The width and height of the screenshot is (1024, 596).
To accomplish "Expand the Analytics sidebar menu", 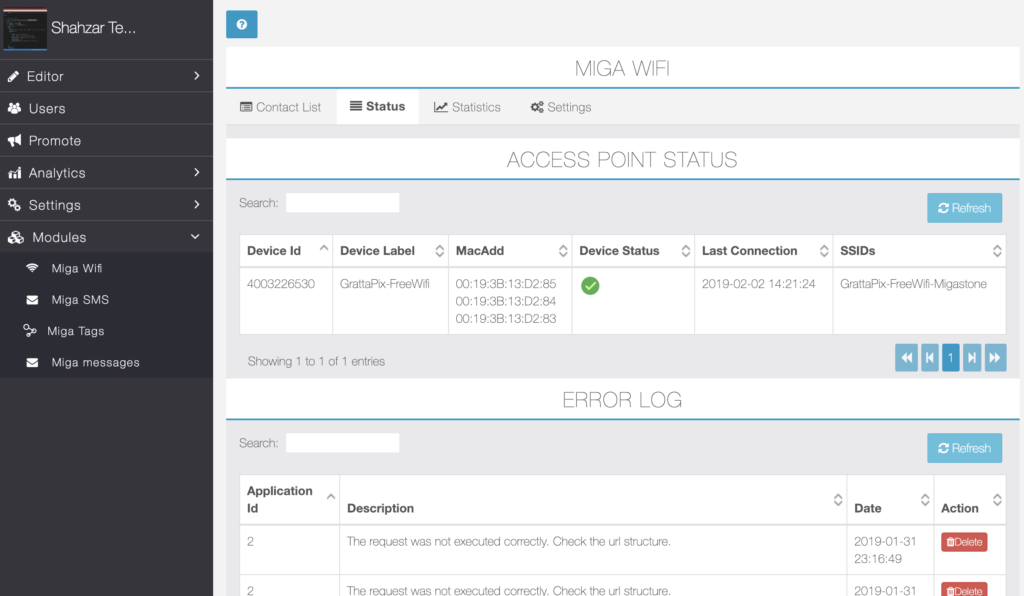I will [106, 173].
